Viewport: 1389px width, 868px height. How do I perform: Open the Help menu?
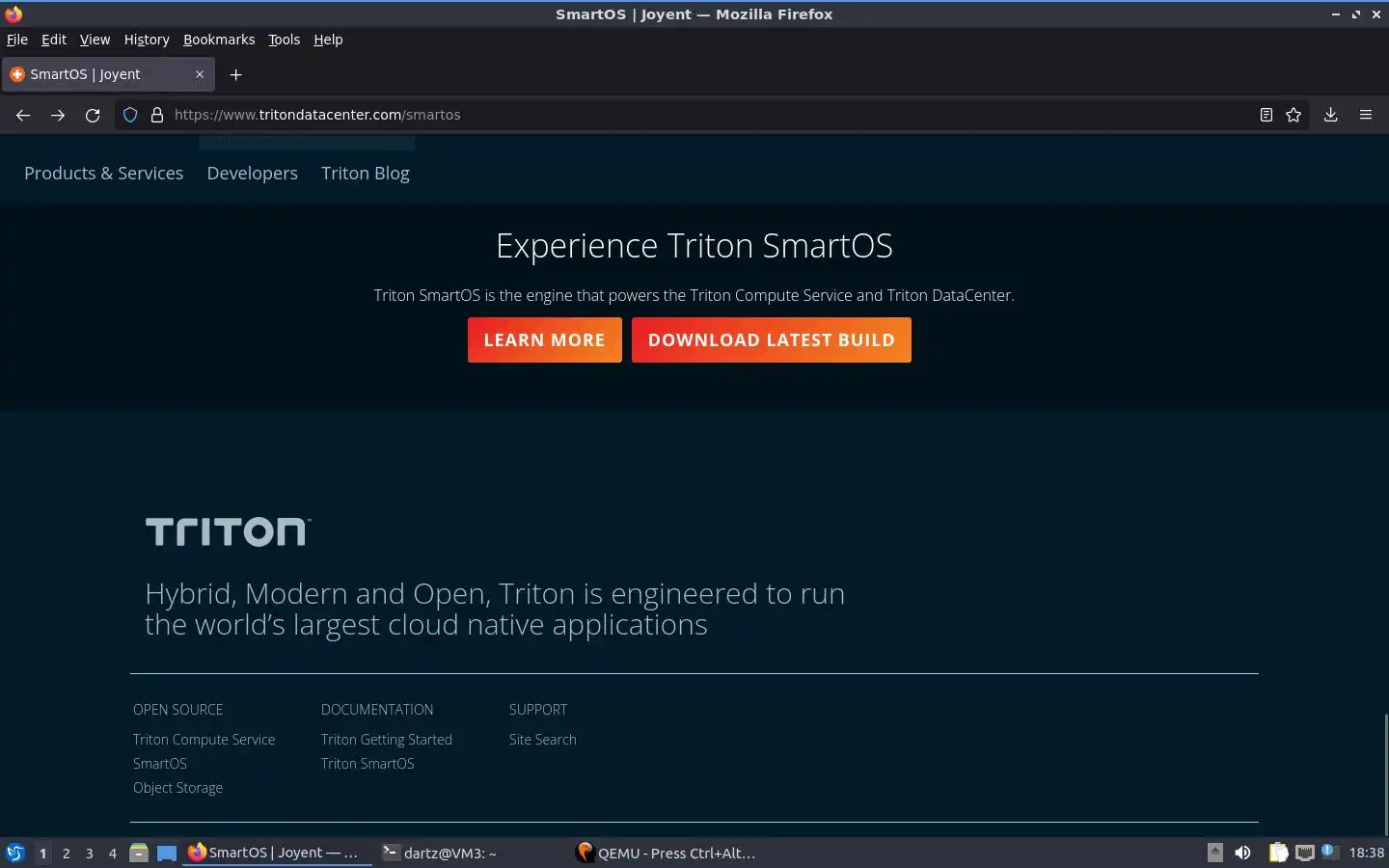pos(328,40)
